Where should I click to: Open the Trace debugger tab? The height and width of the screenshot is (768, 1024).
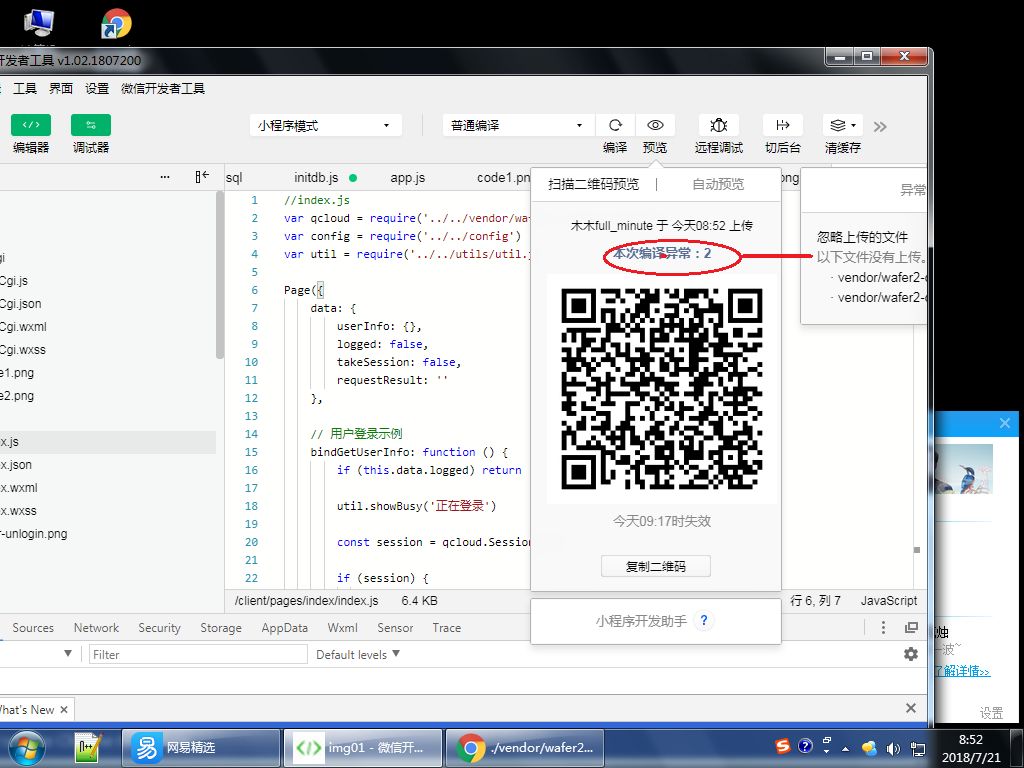pos(447,628)
